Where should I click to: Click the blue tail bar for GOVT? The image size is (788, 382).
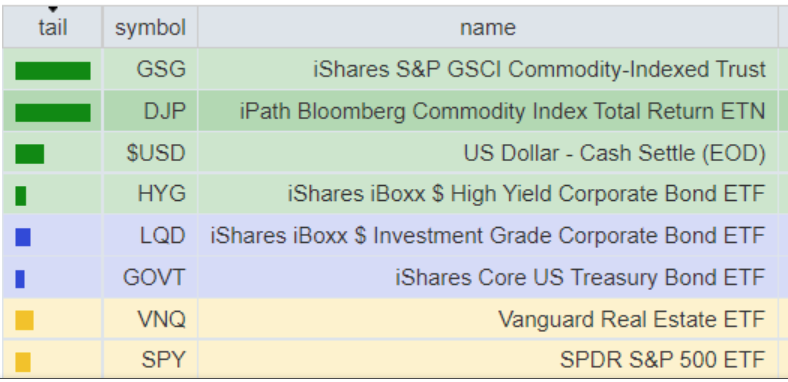pos(20,279)
